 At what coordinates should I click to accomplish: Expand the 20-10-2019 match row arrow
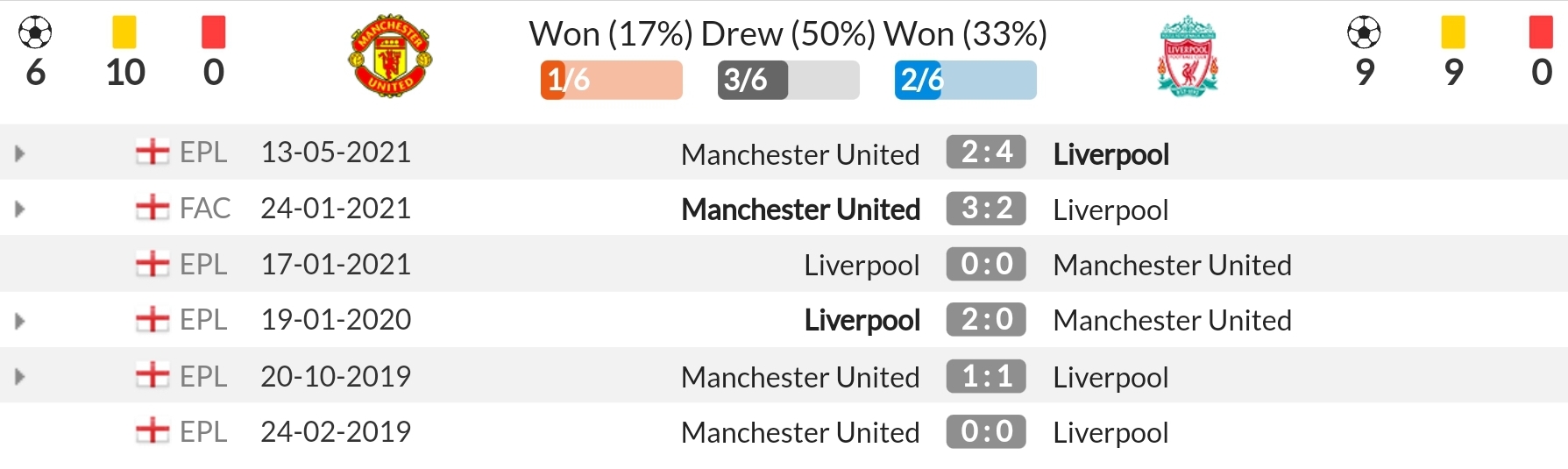(19, 377)
